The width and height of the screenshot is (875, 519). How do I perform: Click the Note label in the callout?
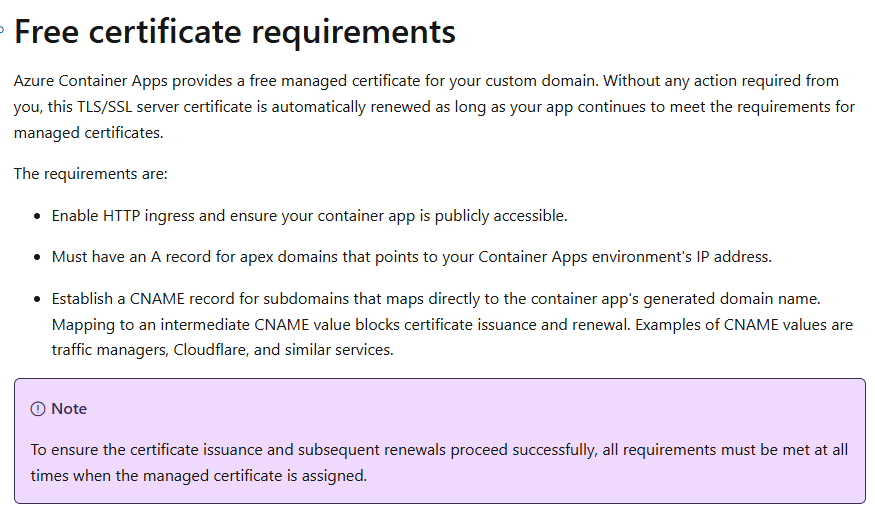[69, 409]
